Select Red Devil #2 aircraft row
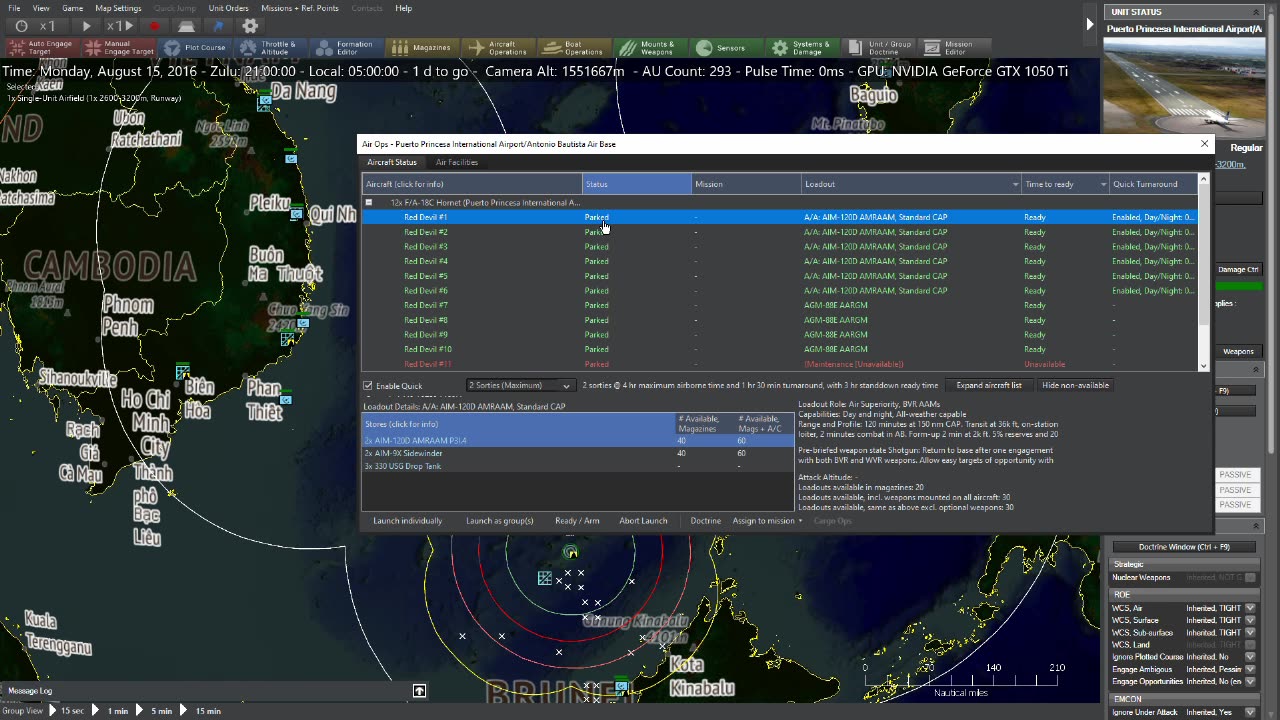 pyautogui.click(x=780, y=232)
